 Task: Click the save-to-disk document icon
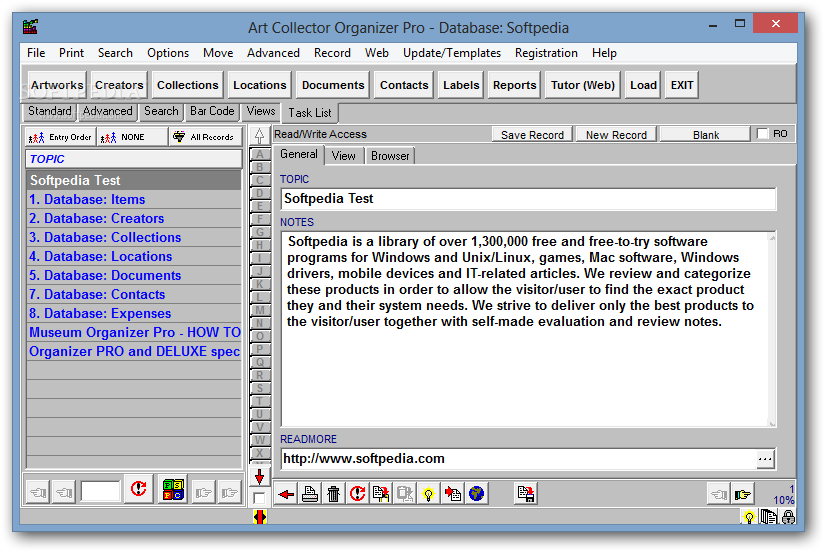click(525, 494)
